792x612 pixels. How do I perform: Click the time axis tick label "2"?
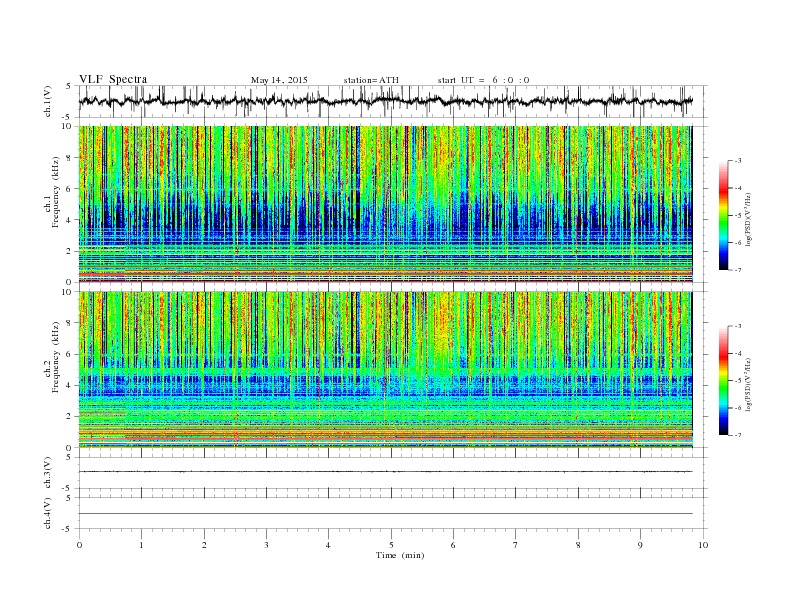coord(204,545)
